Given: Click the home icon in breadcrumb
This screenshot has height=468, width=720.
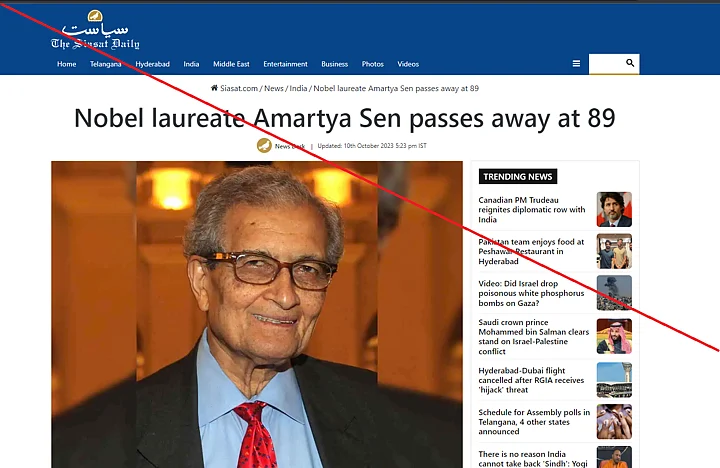Looking at the screenshot, I should click(214, 88).
